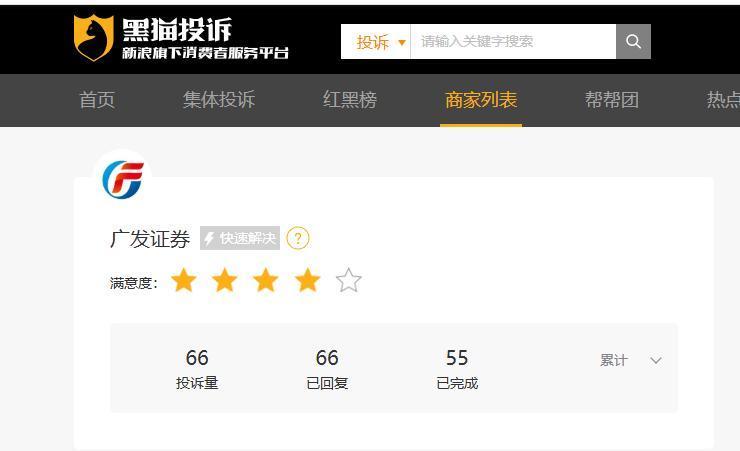Image resolution: width=740 pixels, height=451 pixels.
Task: Click the keyword search input field
Action: [x=513, y=42]
